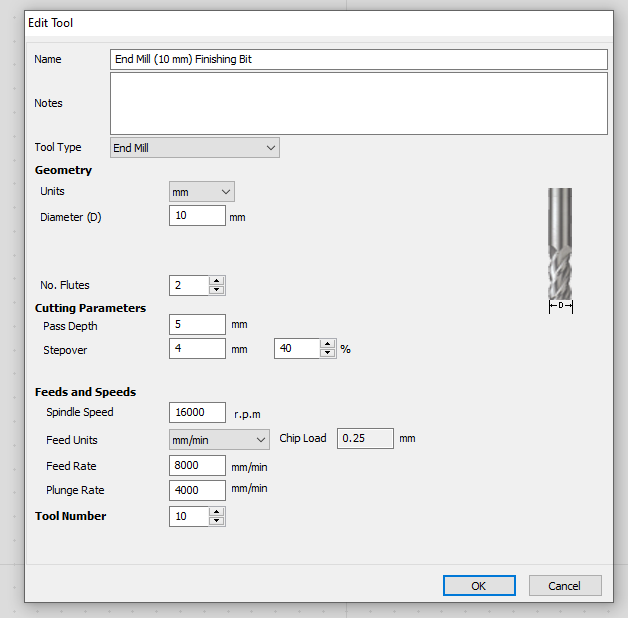Viewport: 628px width, 618px height.
Task: Open the Feed Units dropdown
Action: 219,439
